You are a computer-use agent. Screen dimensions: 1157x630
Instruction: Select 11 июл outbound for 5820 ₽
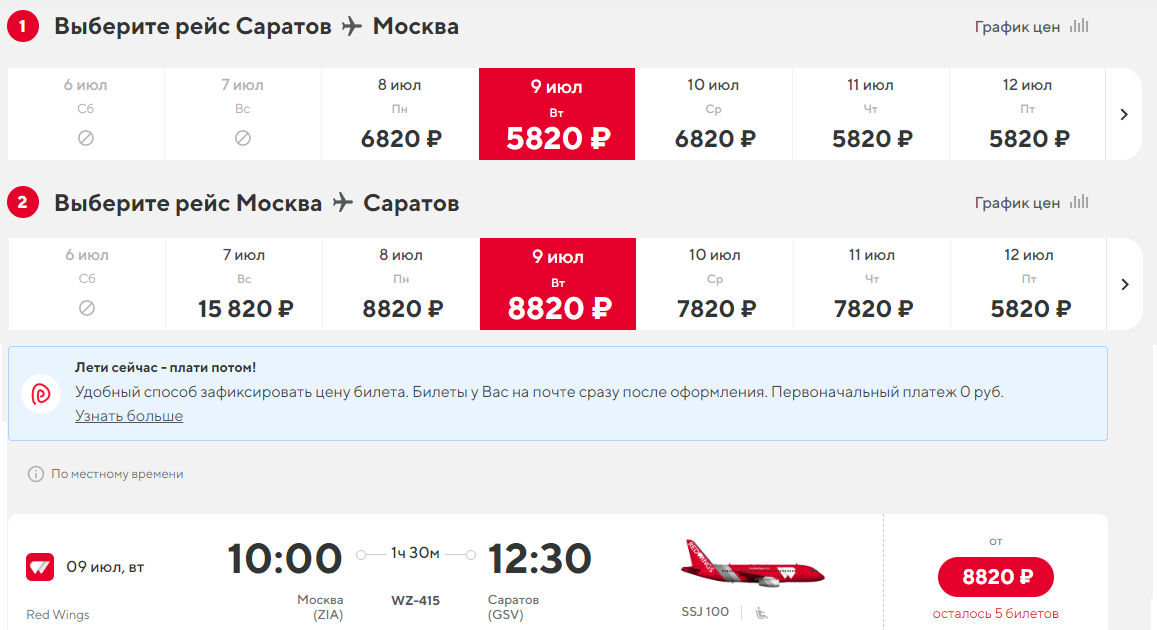[871, 114]
